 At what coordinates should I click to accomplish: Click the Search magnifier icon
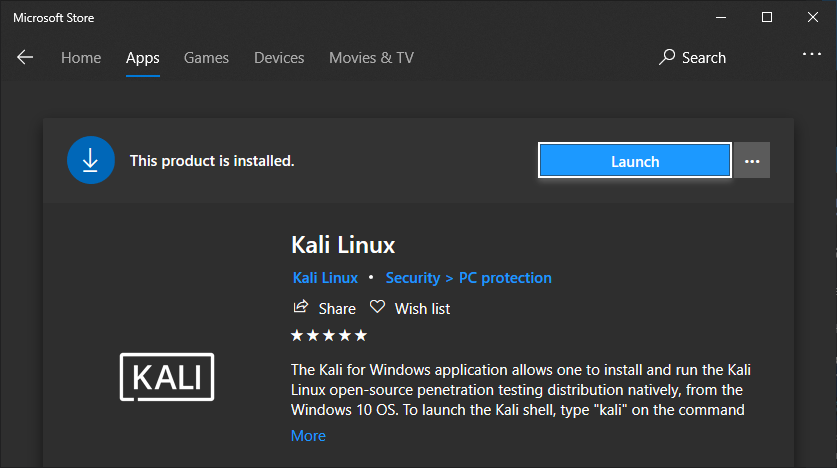[667, 57]
